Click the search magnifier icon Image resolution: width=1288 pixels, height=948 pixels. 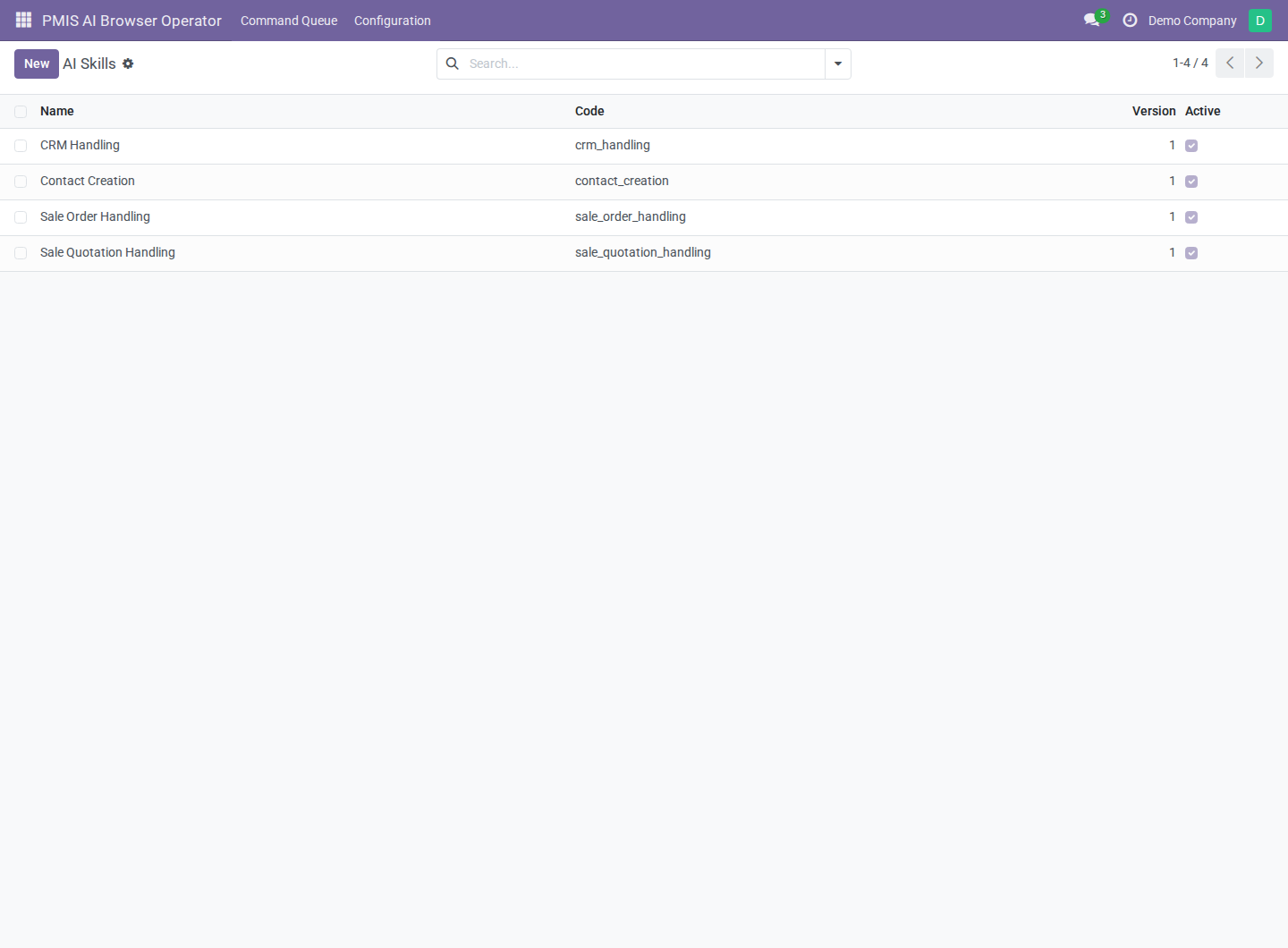pyautogui.click(x=453, y=63)
